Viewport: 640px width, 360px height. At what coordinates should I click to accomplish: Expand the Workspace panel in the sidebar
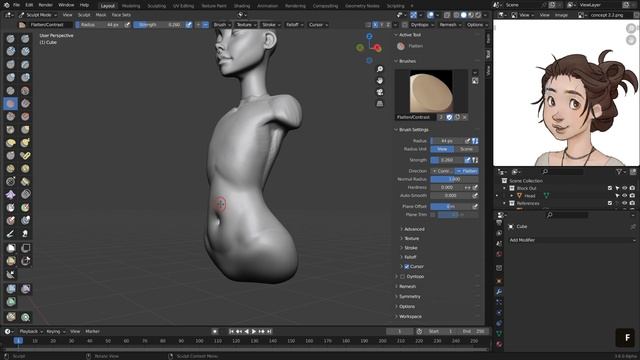coord(410,317)
